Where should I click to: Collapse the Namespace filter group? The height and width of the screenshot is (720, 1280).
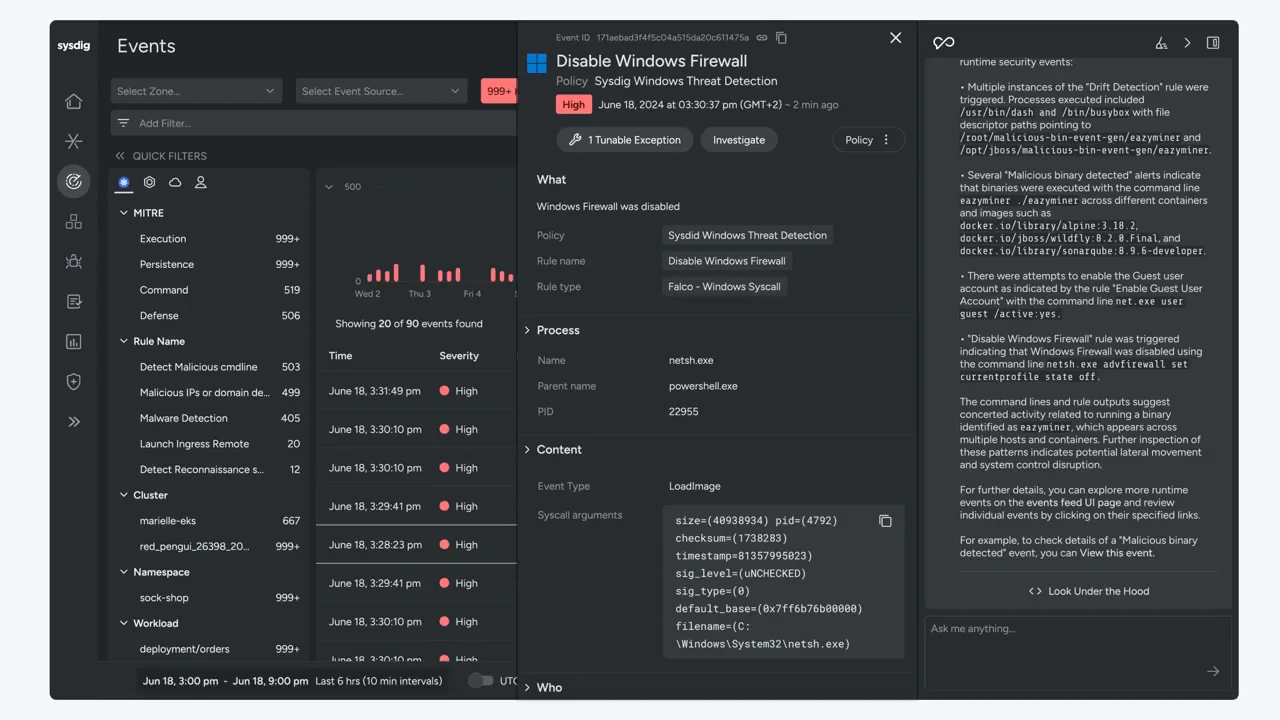[x=124, y=572]
